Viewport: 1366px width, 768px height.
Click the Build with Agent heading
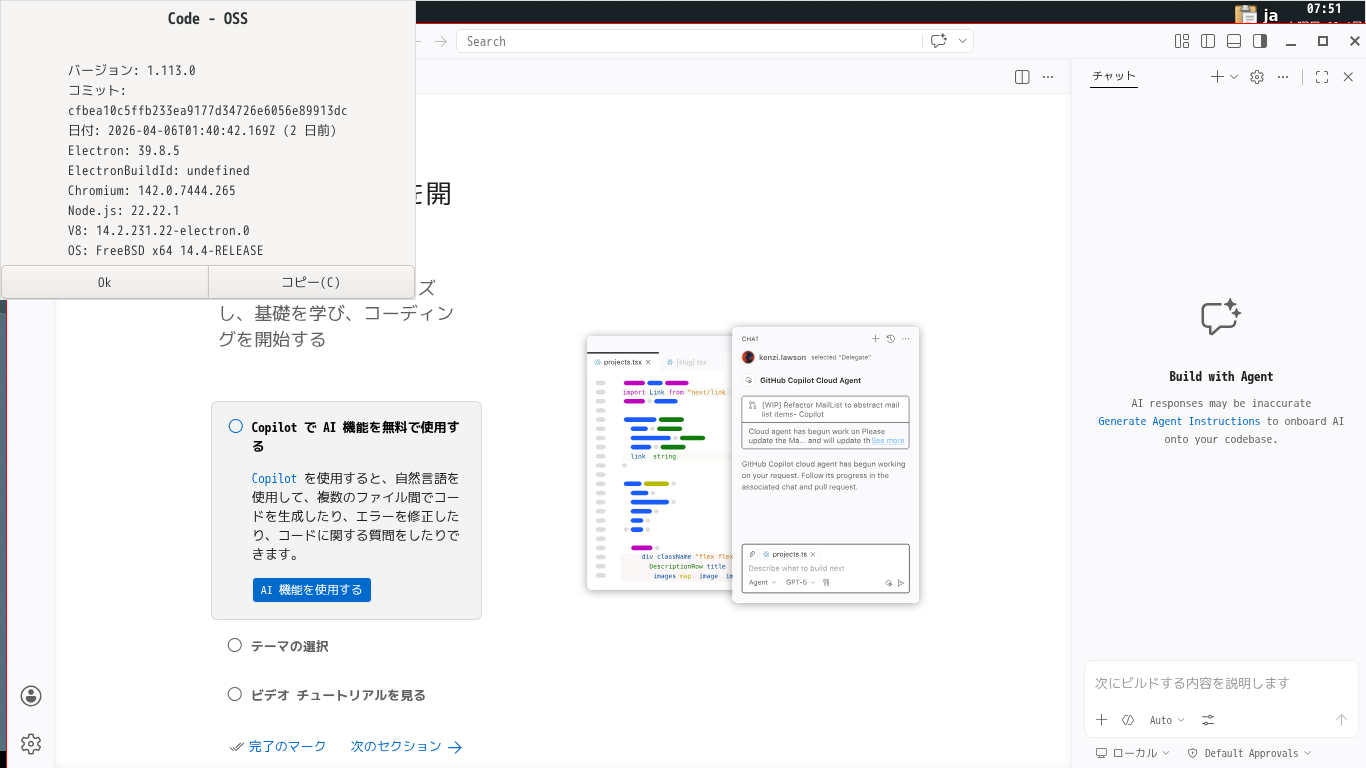pyautogui.click(x=1221, y=377)
